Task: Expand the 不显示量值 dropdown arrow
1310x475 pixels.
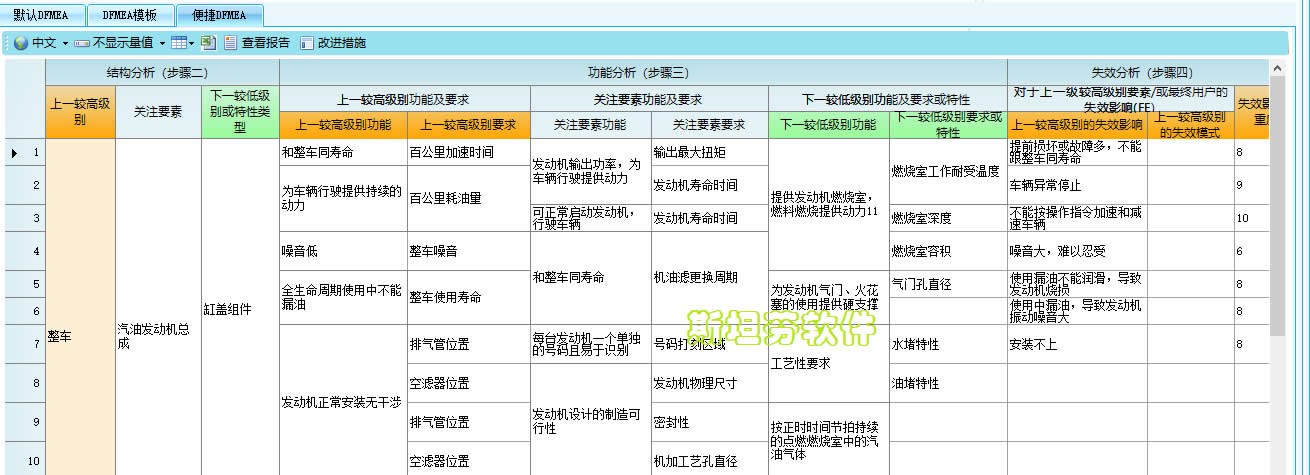Action: pos(161,43)
